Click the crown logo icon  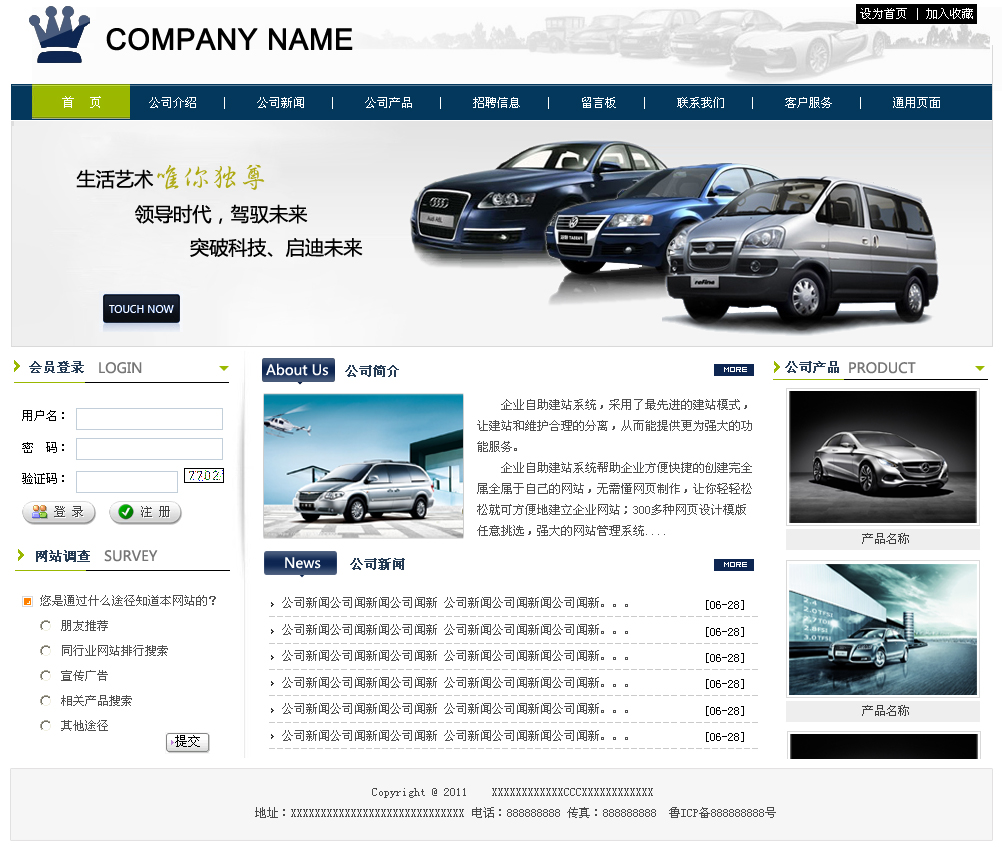(59, 35)
